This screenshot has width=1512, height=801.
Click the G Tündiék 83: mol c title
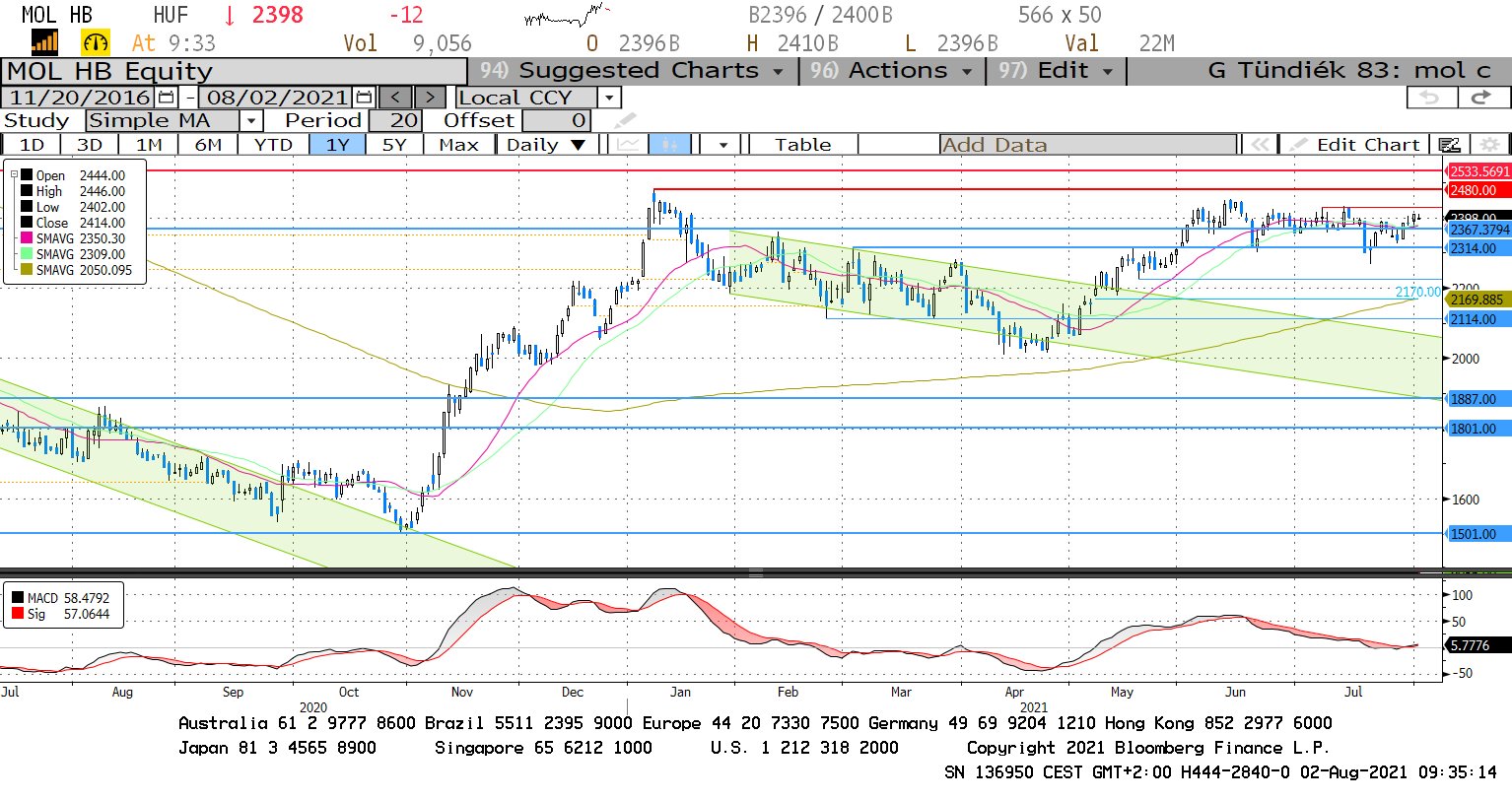pyautogui.click(x=1349, y=71)
